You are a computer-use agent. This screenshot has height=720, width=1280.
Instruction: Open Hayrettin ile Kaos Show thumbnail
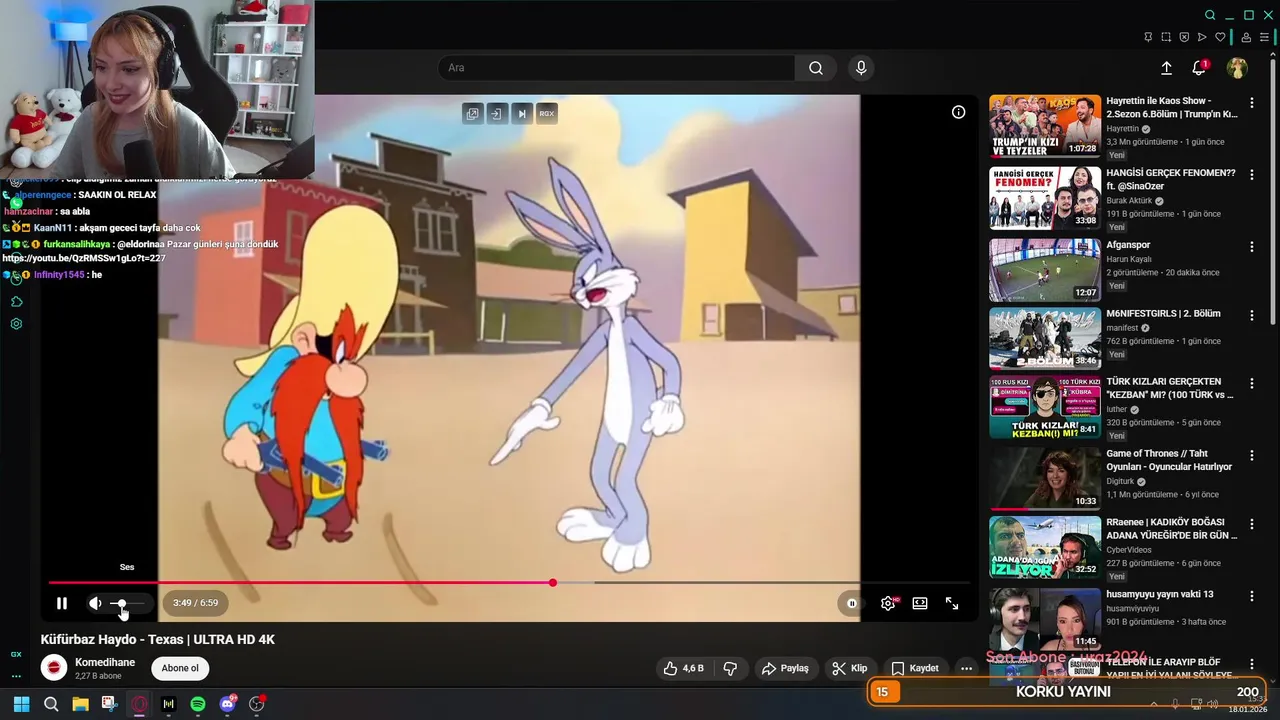coord(1045,126)
